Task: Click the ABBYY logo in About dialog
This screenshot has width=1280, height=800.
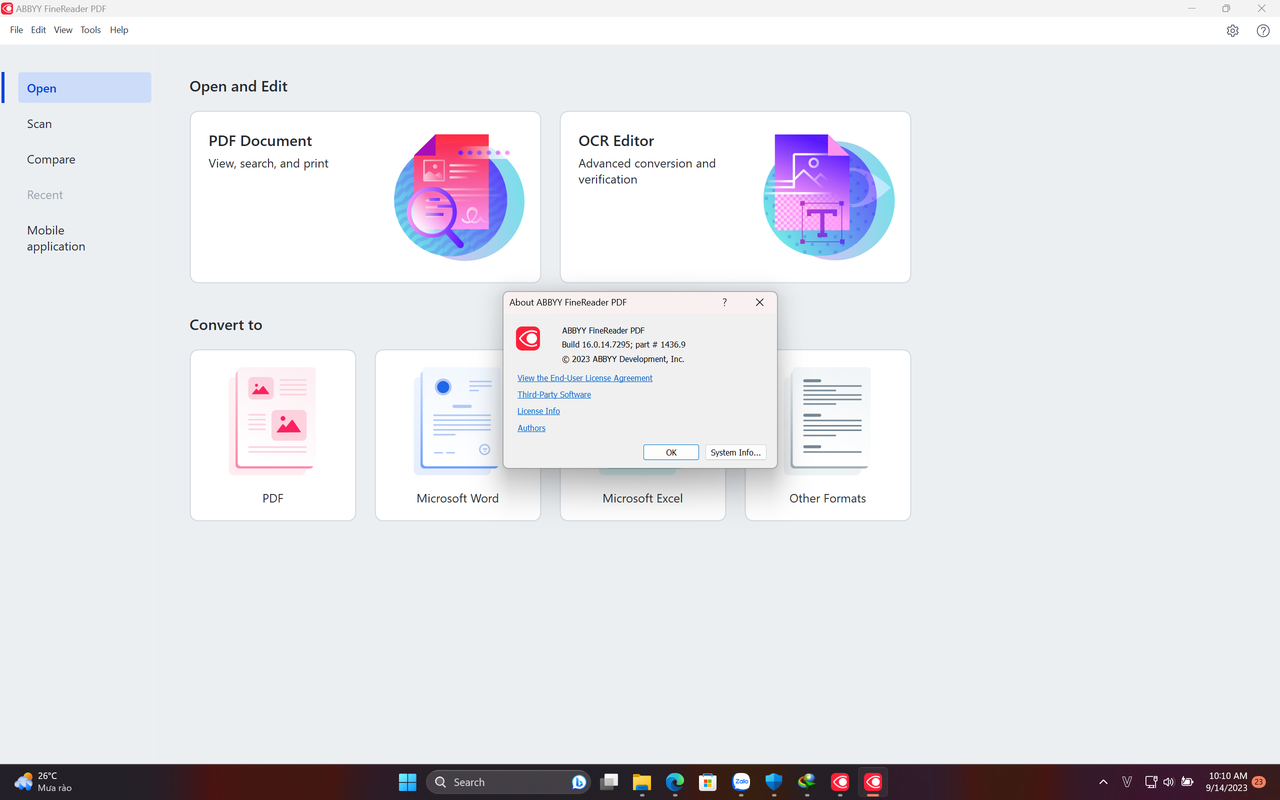Action: click(528, 338)
